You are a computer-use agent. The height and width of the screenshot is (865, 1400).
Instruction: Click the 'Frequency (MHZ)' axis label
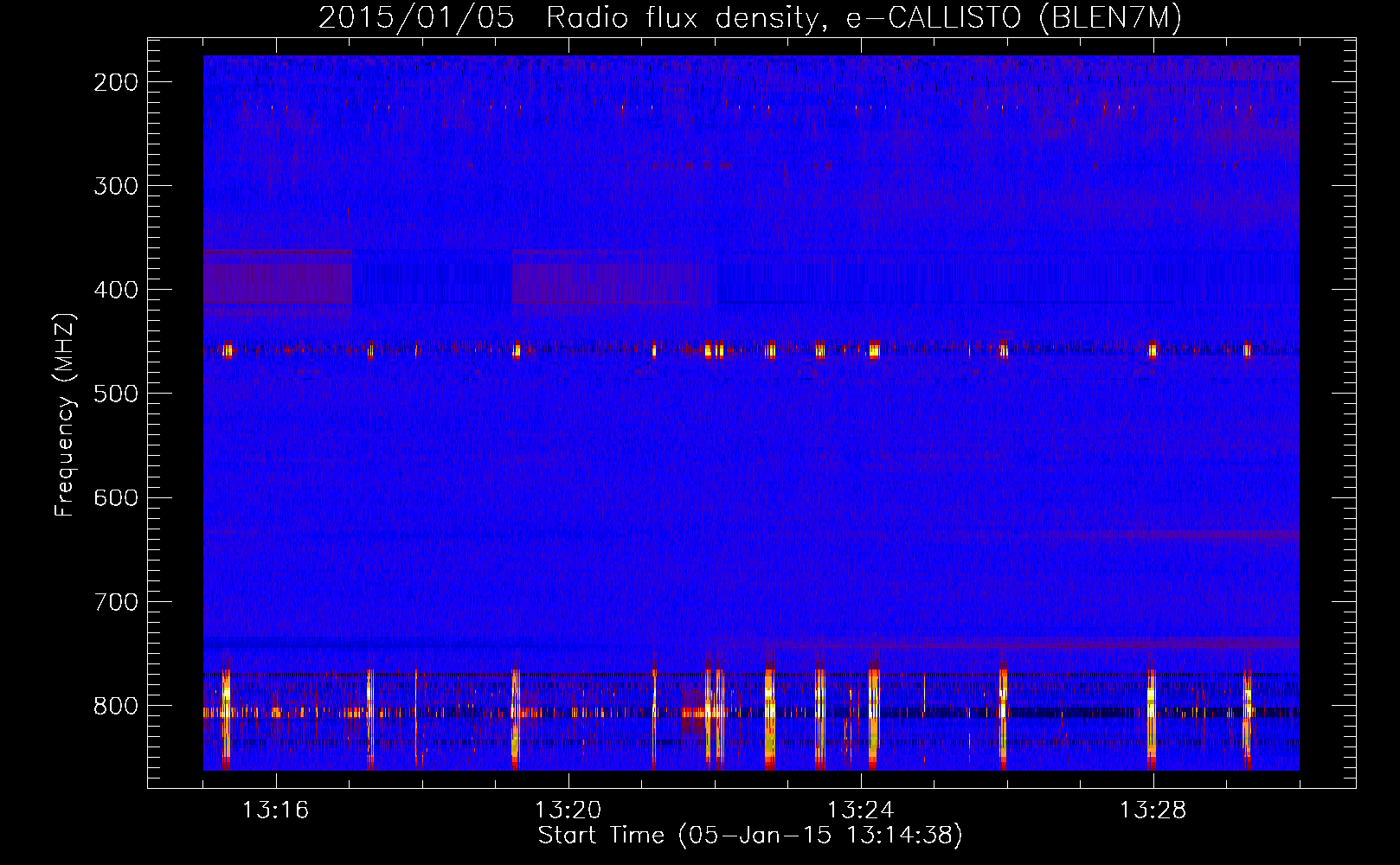click(x=66, y=414)
